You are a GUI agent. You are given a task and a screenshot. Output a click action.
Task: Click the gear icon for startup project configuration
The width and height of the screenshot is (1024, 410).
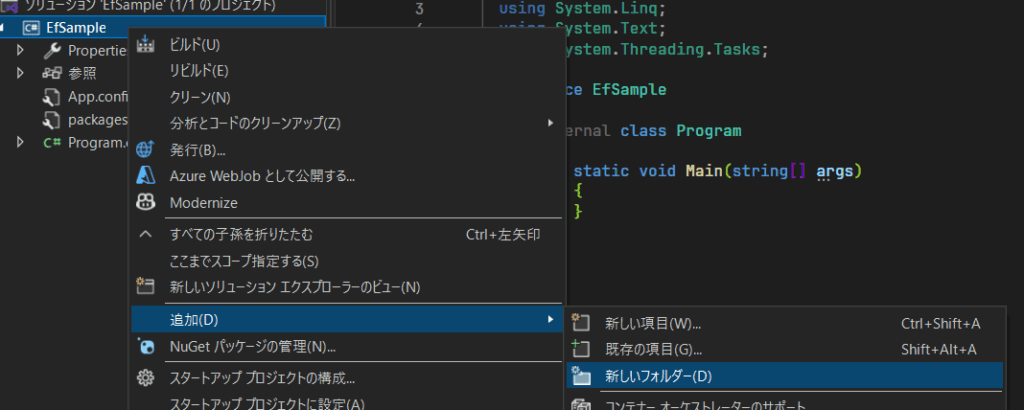pyautogui.click(x=146, y=378)
